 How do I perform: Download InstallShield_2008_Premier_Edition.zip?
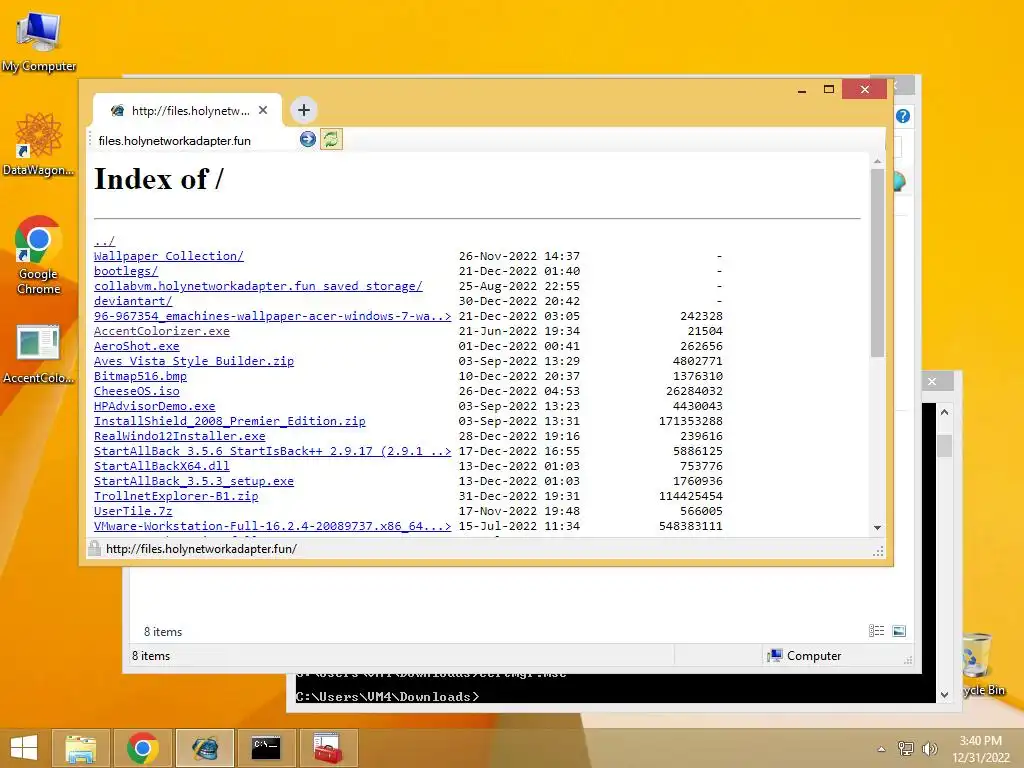(229, 421)
